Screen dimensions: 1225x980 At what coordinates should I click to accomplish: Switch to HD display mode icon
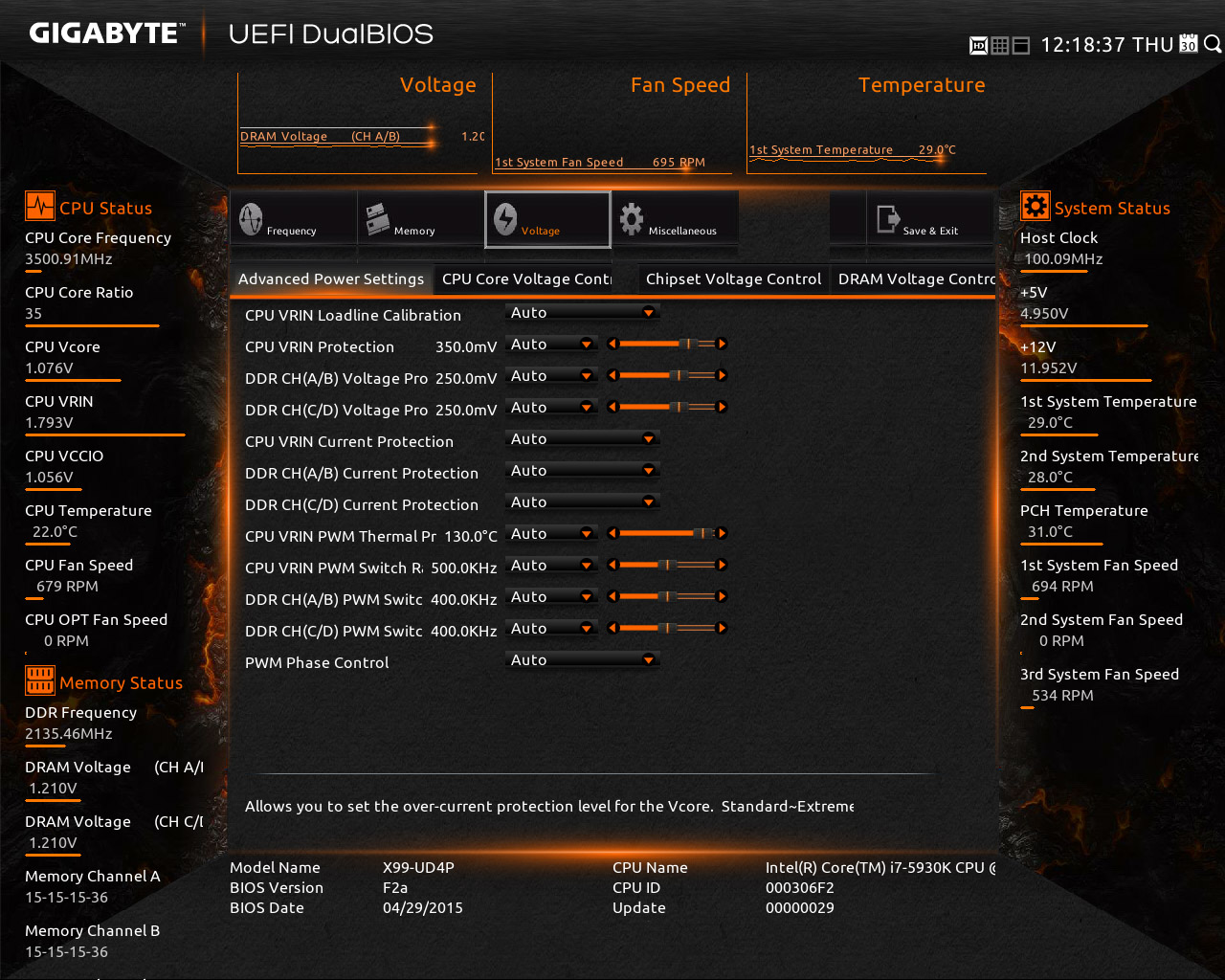[x=978, y=45]
